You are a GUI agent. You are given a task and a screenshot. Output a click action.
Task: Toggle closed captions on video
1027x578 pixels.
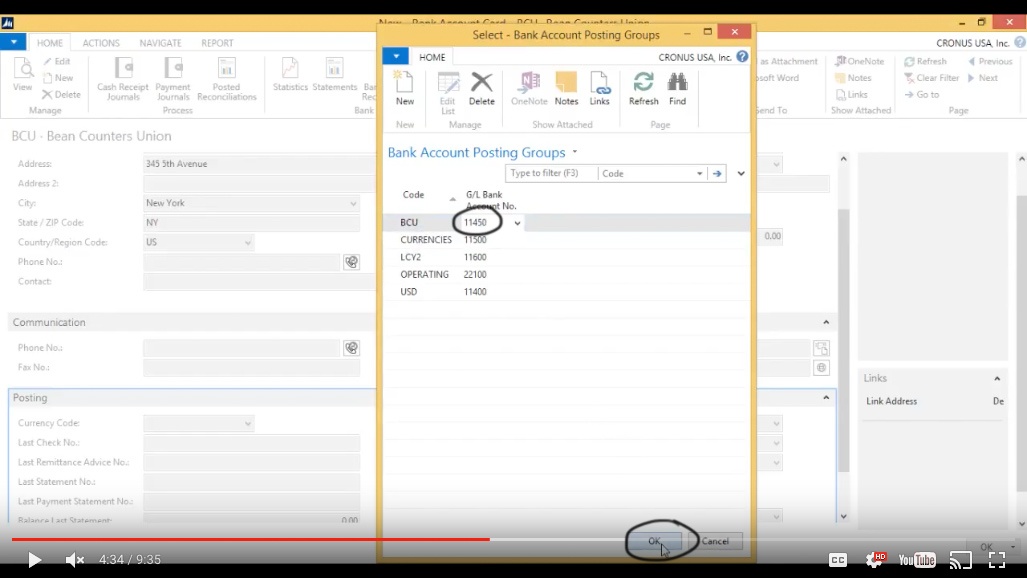click(838, 560)
